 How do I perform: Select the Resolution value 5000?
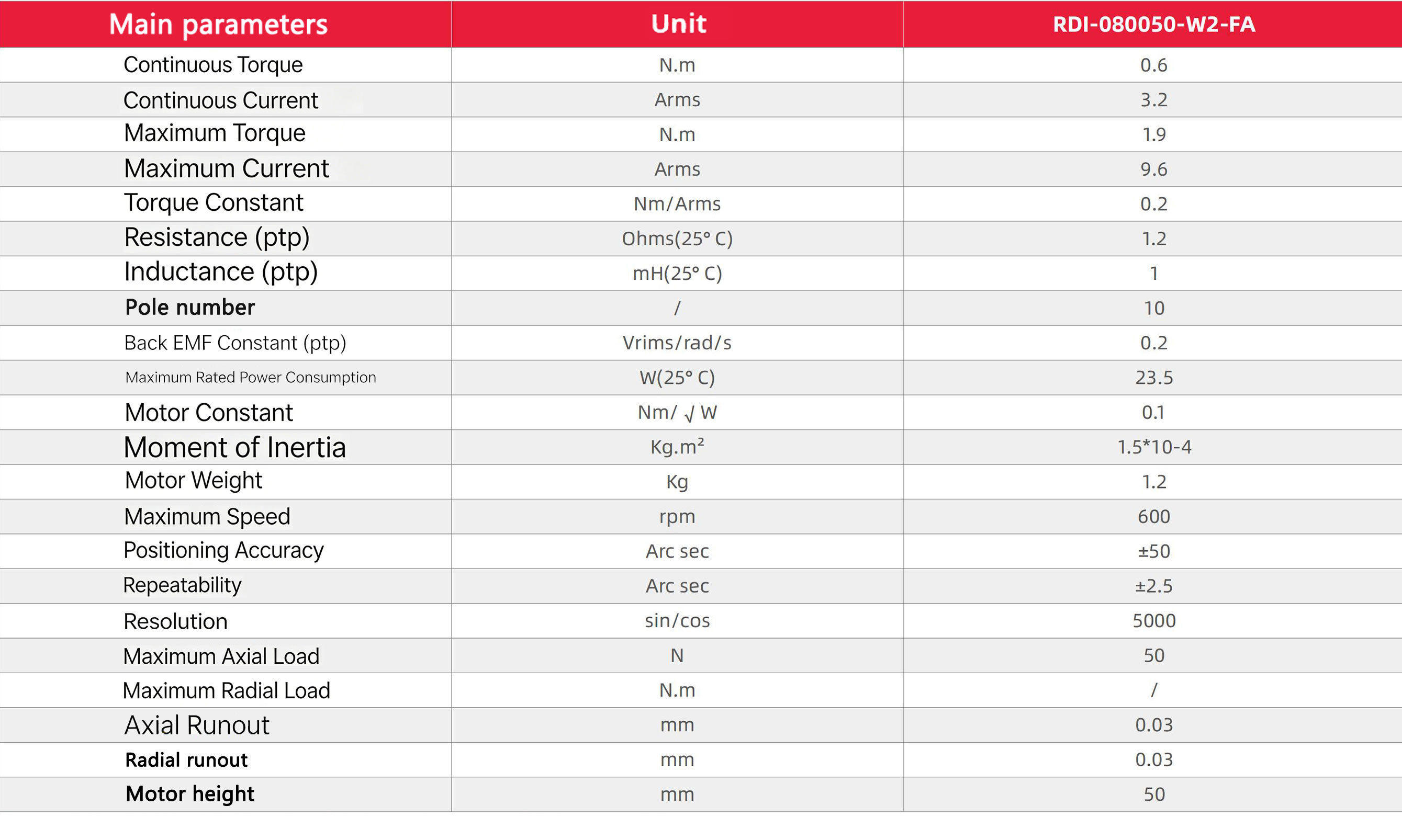coord(1153,620)
